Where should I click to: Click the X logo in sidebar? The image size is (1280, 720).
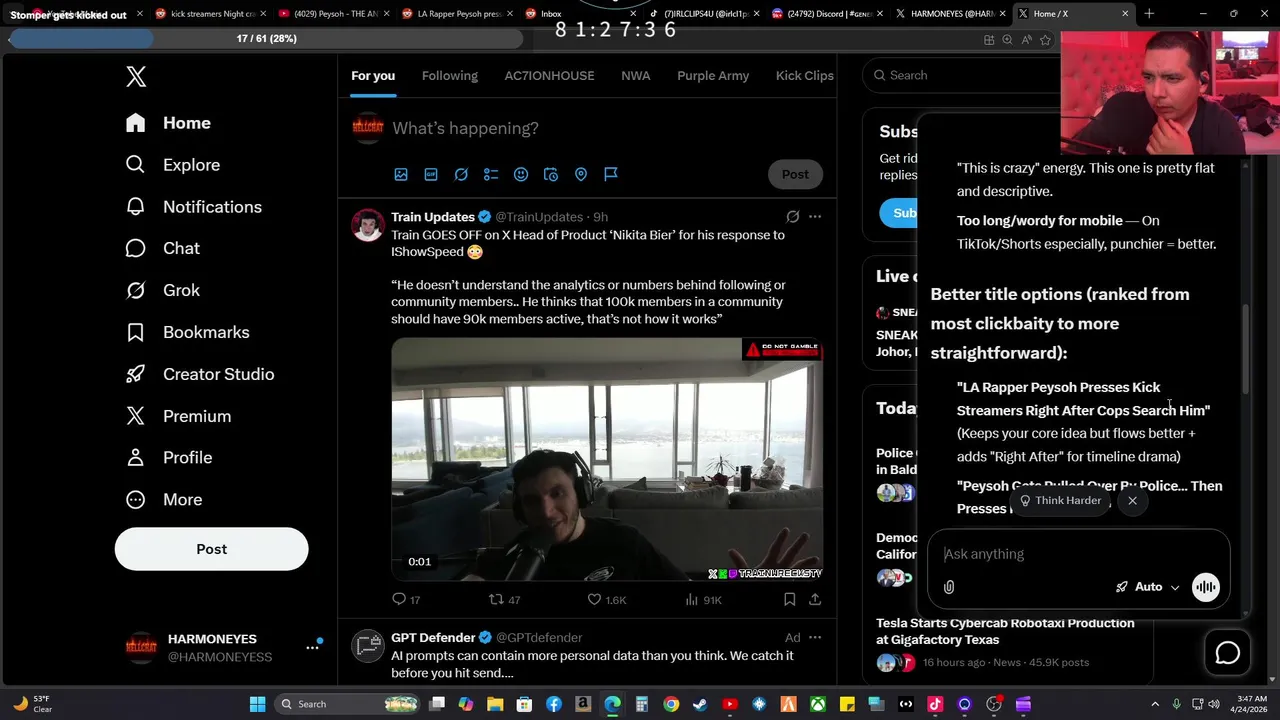click(136, 77)
